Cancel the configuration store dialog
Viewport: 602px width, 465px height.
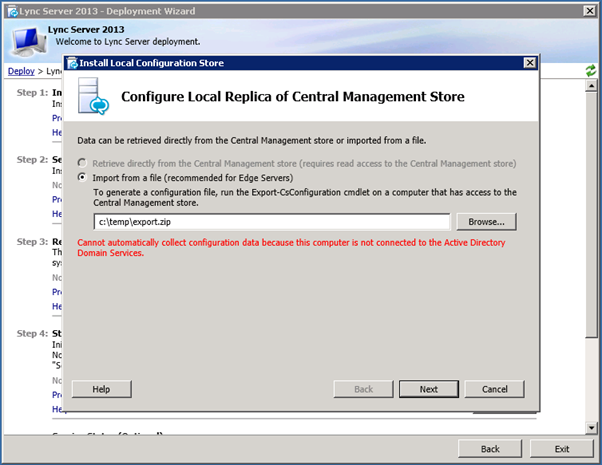click(x=495, y=389)
